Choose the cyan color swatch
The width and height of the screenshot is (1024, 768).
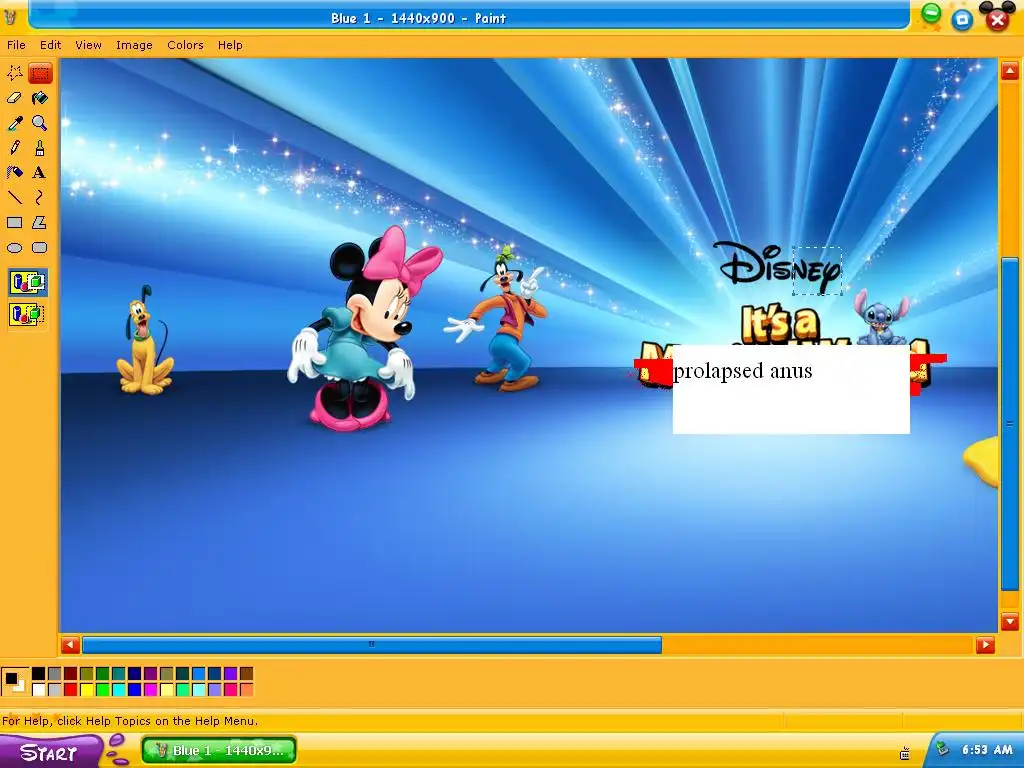(118, 690)
